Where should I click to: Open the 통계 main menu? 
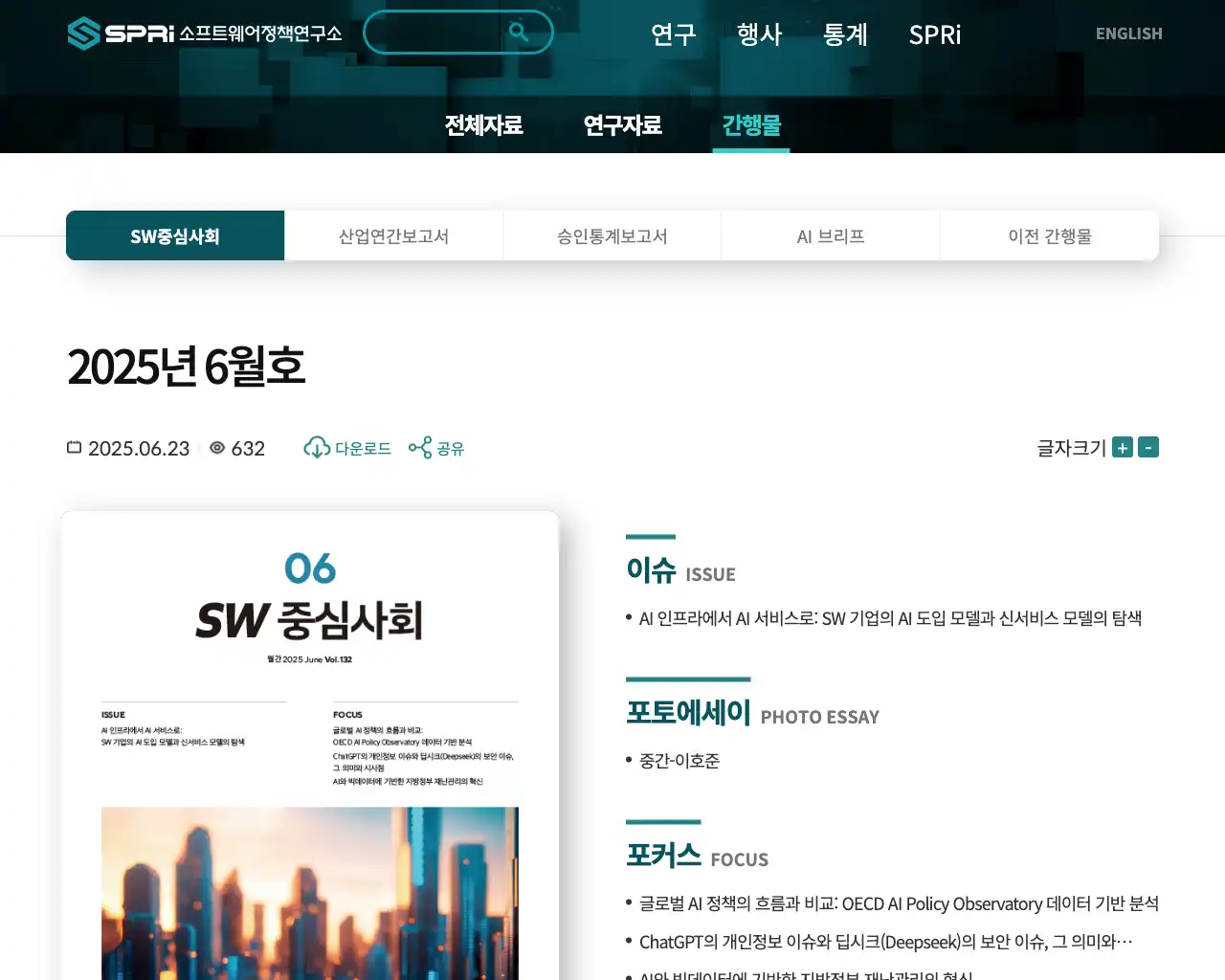(x=846, y=34)
